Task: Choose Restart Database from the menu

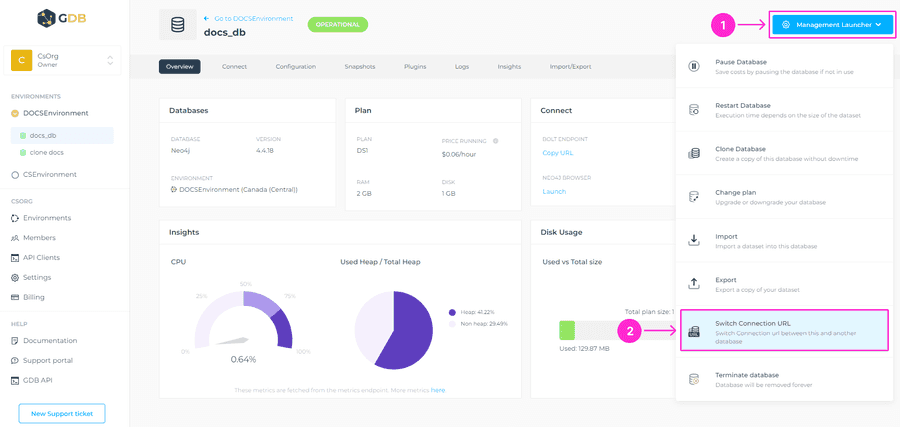Action: pyautogui.click(x=784, y=110)
